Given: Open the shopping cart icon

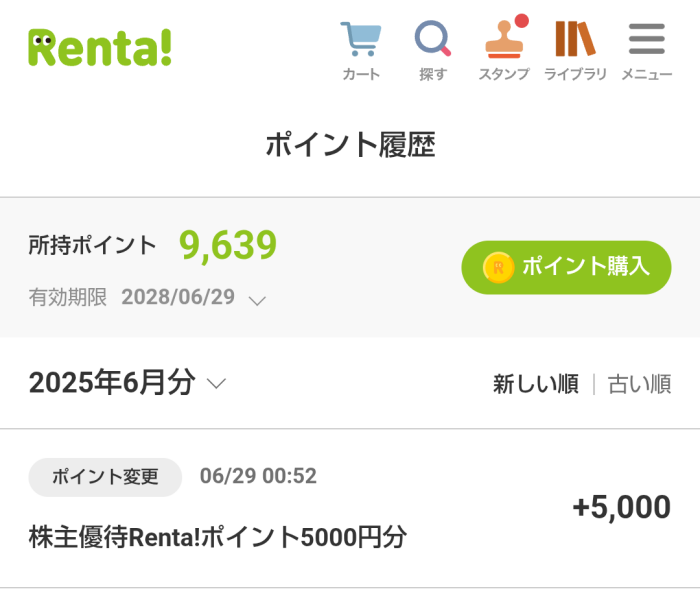Looking at the screenshot, I should [361, 39].
